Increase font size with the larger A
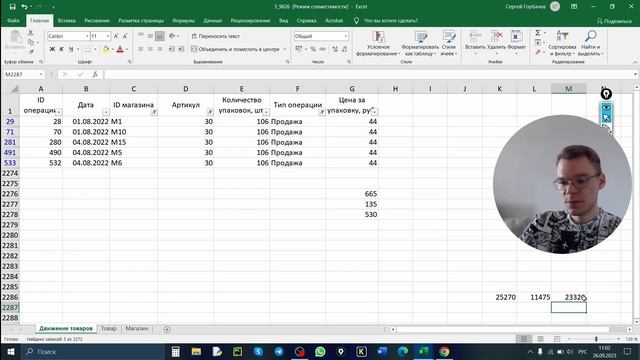 point(116,36)
